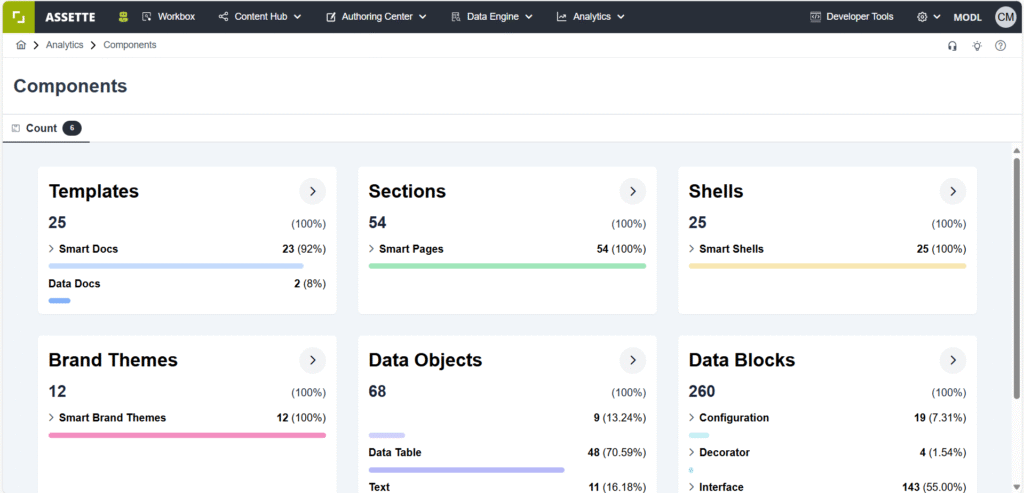Image resolution: width=1024 pixels, height=493 pixels.
Task: Click the Data Table purple progress bar
Action: [x=466, y=469]
